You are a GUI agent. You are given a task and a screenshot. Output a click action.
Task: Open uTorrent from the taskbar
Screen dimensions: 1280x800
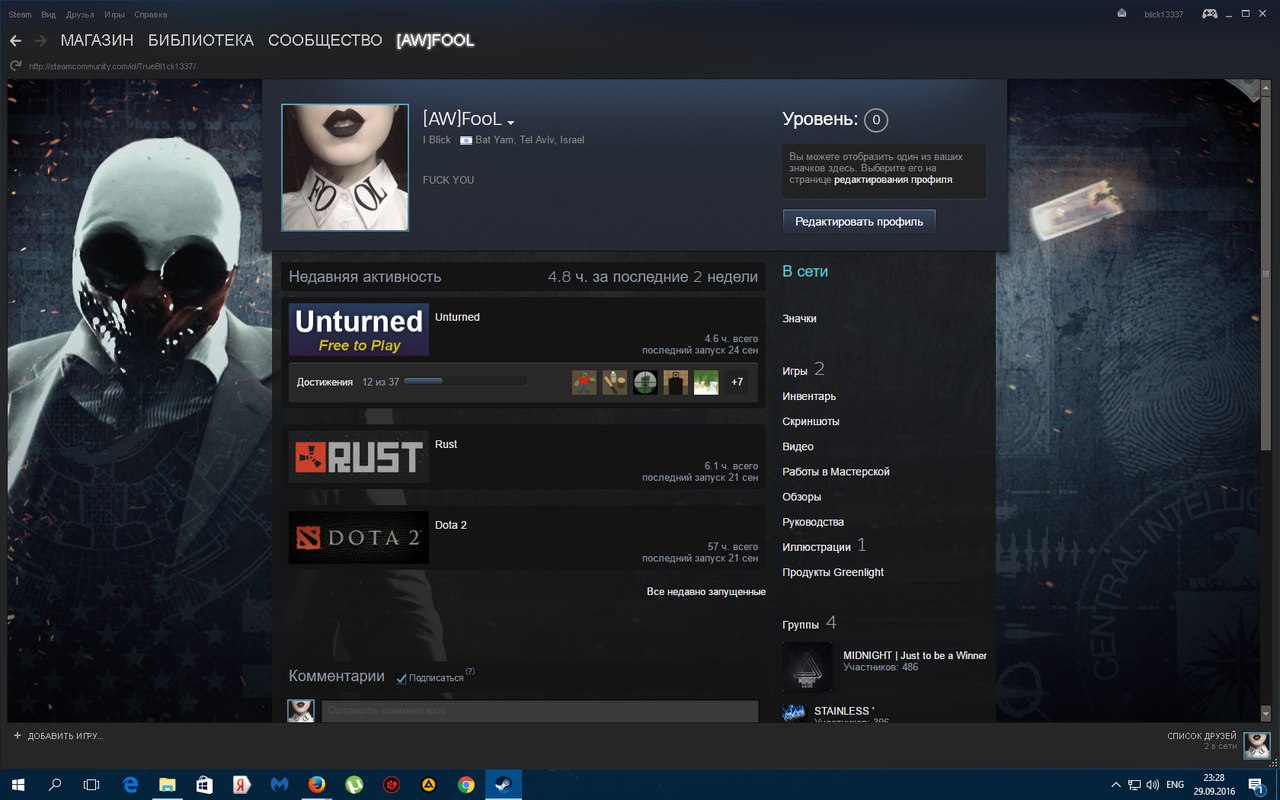353,785
